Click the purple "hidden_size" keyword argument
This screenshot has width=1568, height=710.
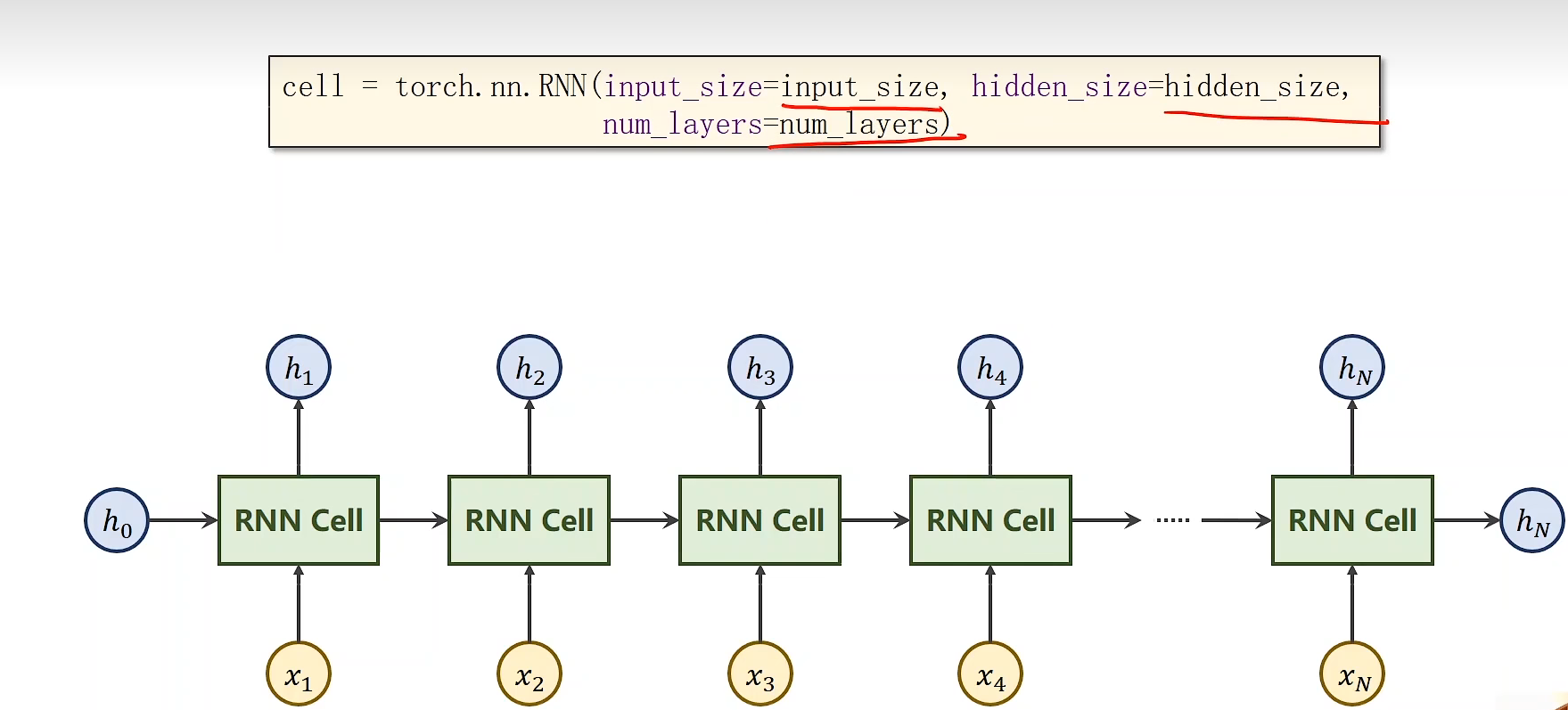pyautogui.click(x=1059, y=87)
